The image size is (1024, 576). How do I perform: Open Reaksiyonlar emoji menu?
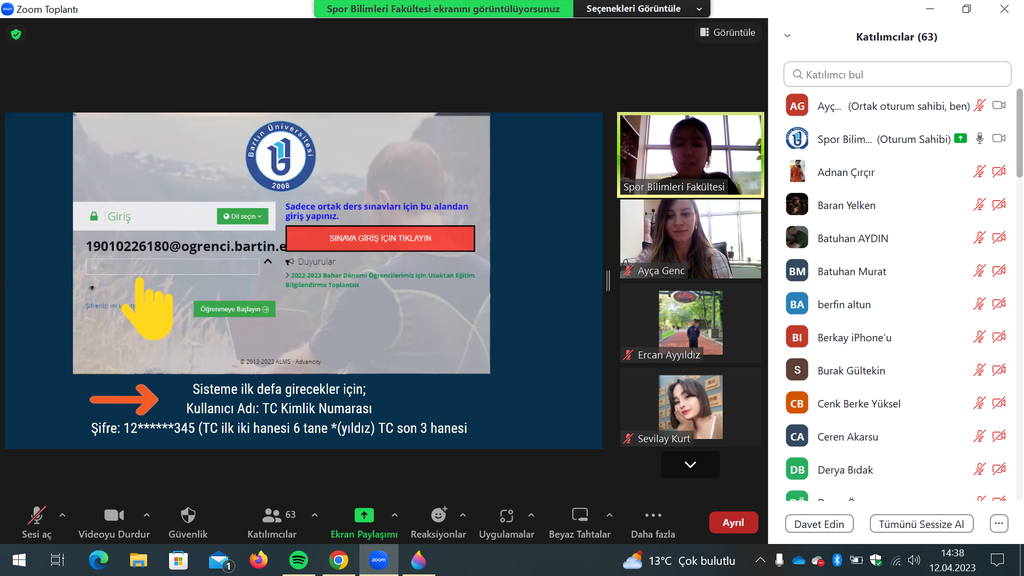click(x=438, y=515)
